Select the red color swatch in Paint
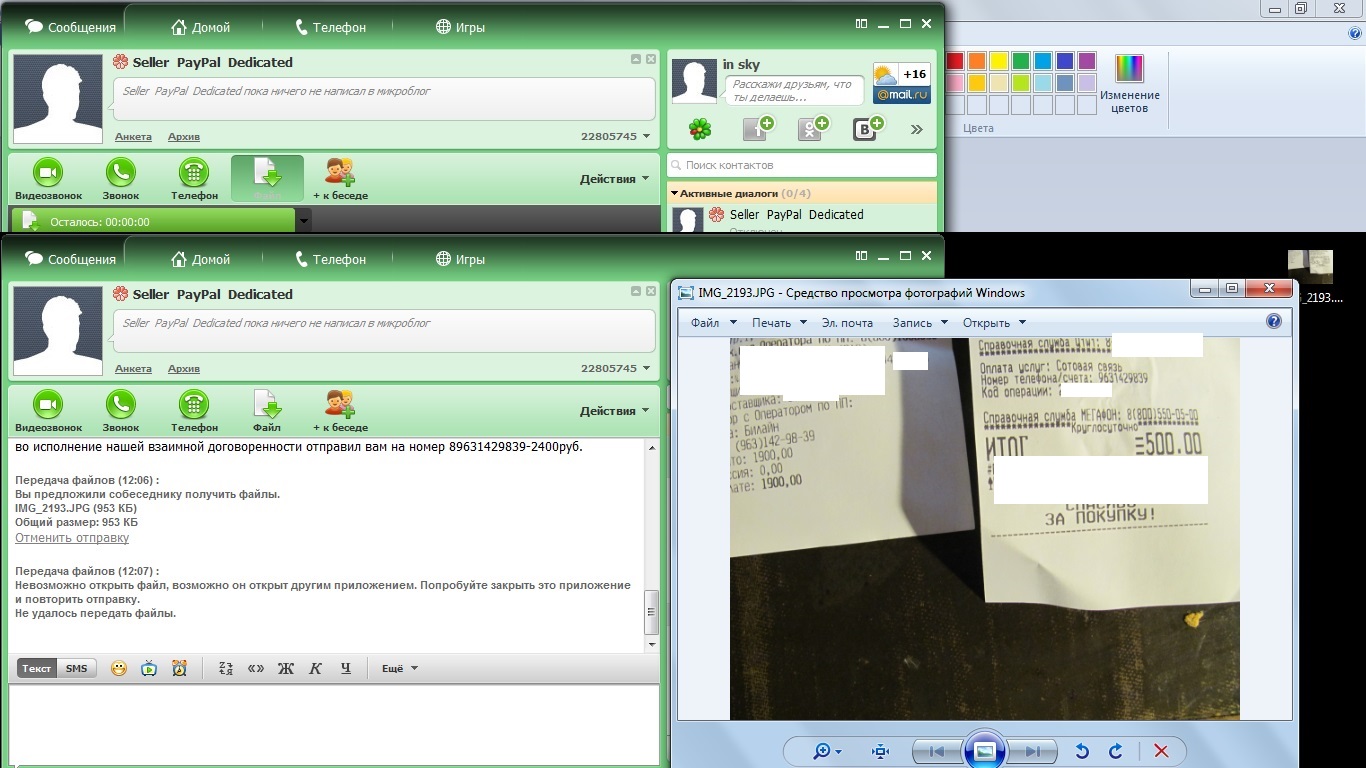This screenshot has height=768, width=1366. pyautogui.click(x=955, y=61)
